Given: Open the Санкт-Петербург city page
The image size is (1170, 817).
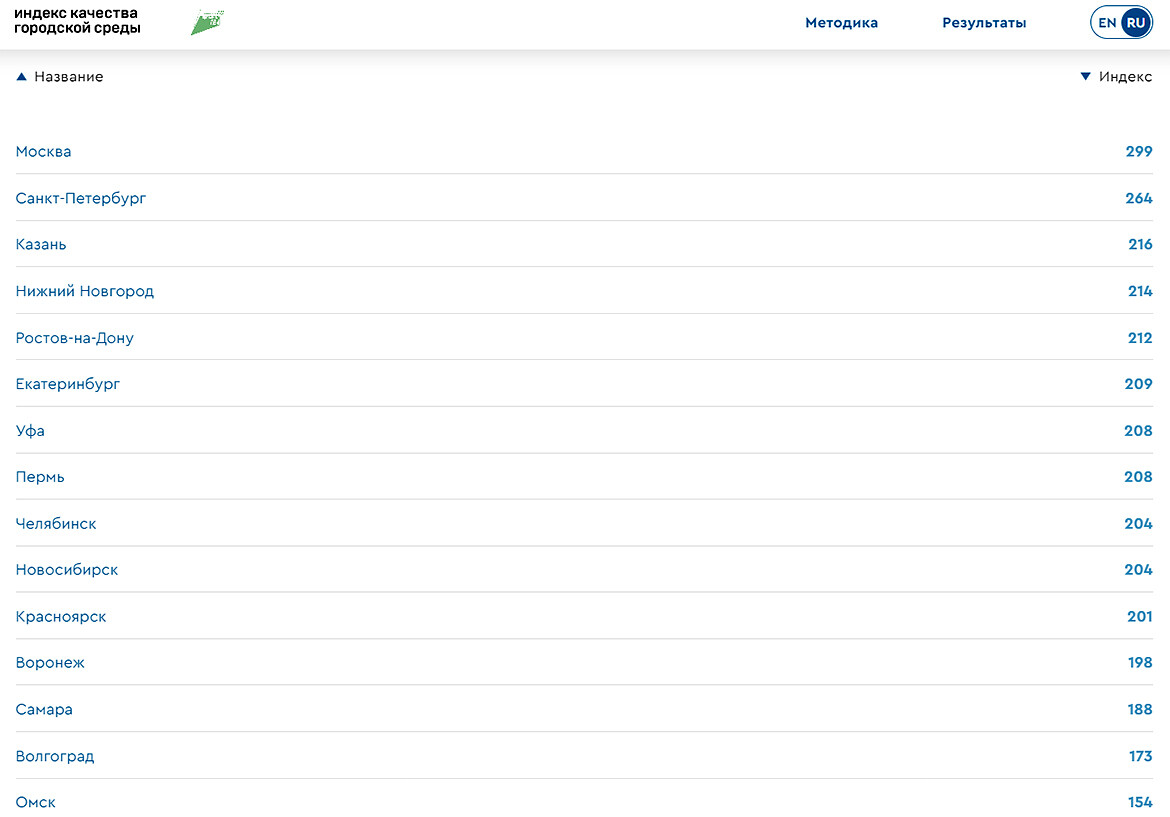Looking at the screenshot, I should [81, 198].
